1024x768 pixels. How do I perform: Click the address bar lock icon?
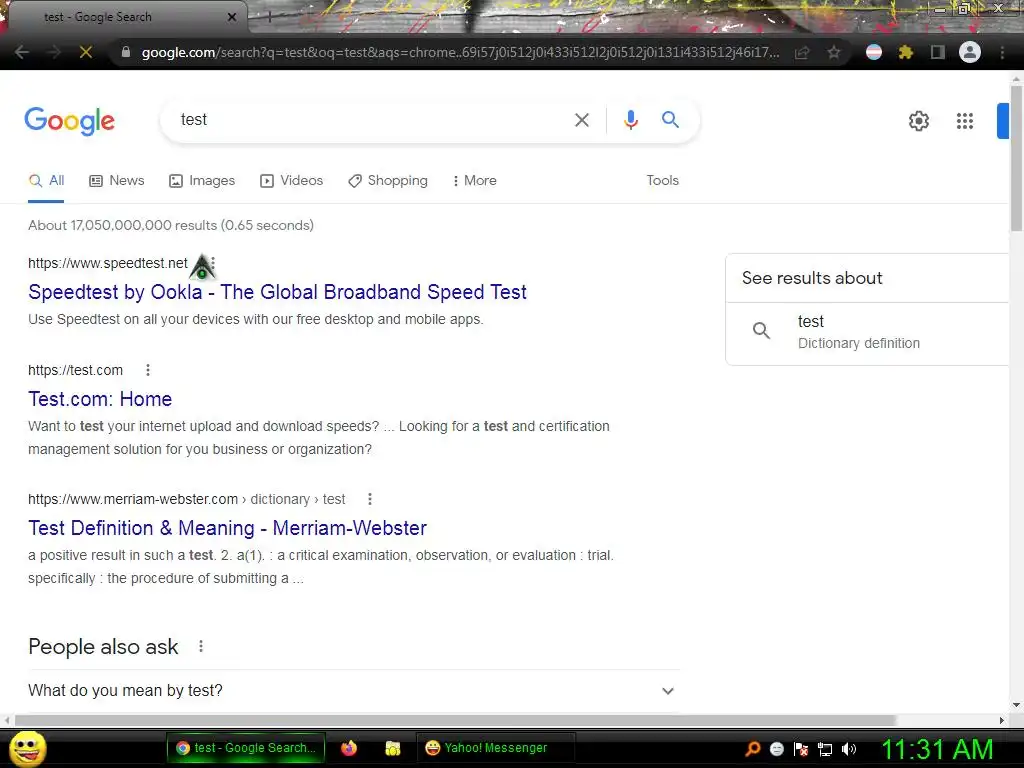(126, 52)
